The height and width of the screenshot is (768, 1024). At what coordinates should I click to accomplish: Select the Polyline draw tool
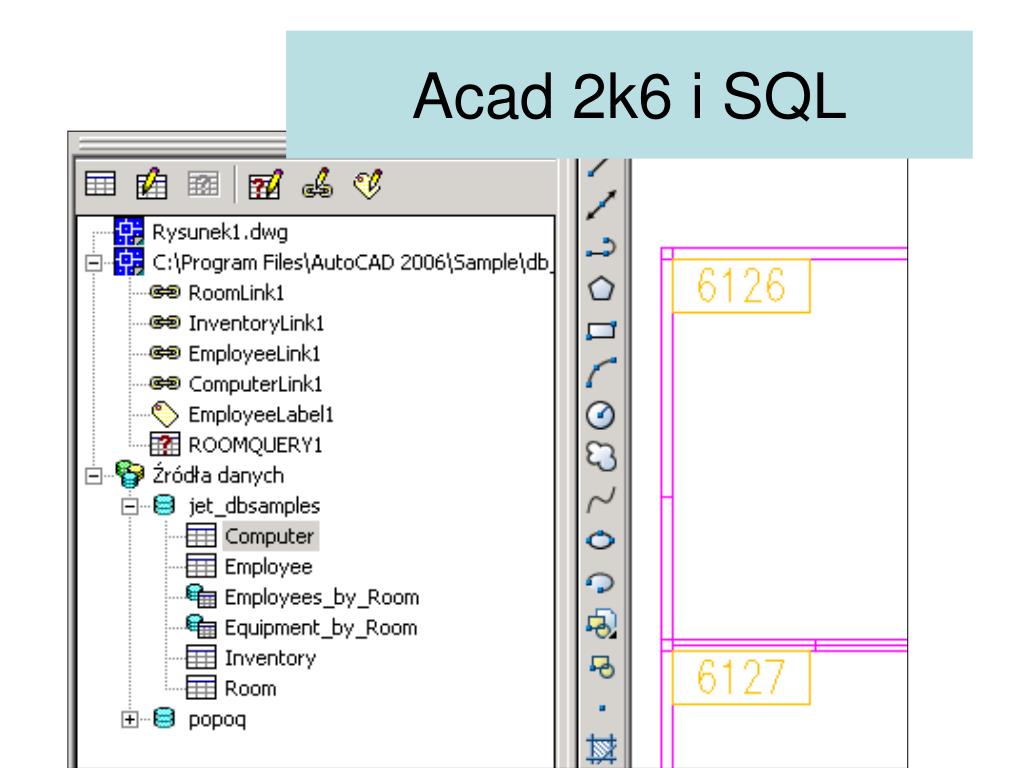tap(601, 248)
